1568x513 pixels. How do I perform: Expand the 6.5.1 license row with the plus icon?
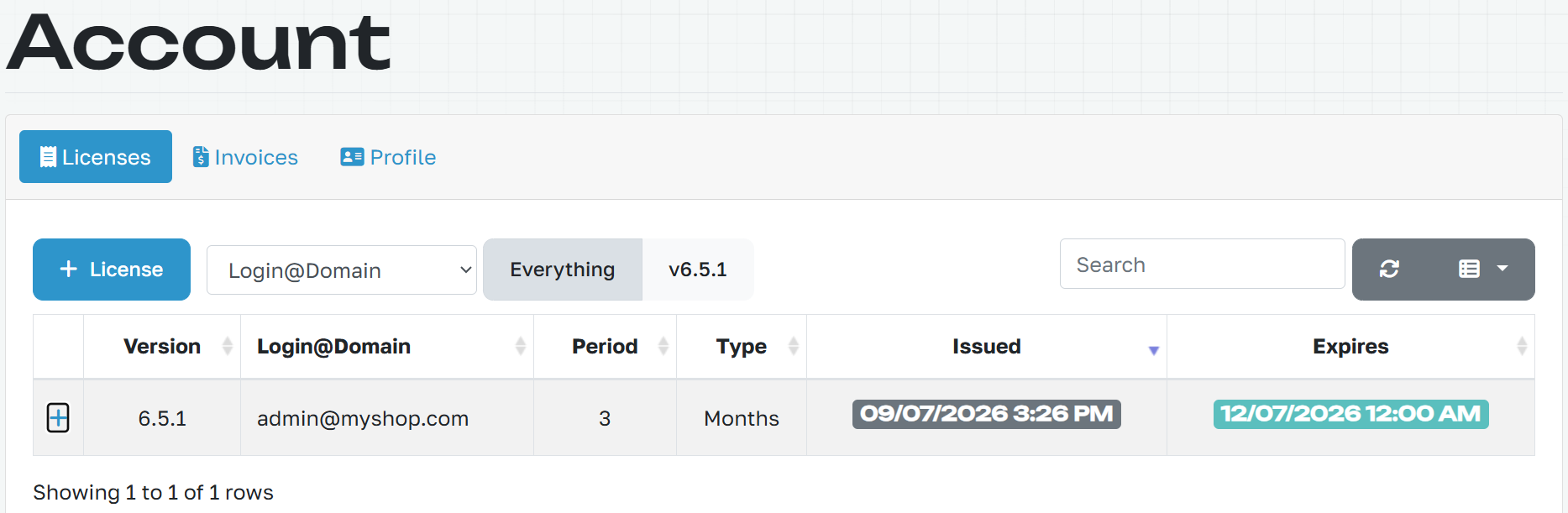(x=58, y=417)
